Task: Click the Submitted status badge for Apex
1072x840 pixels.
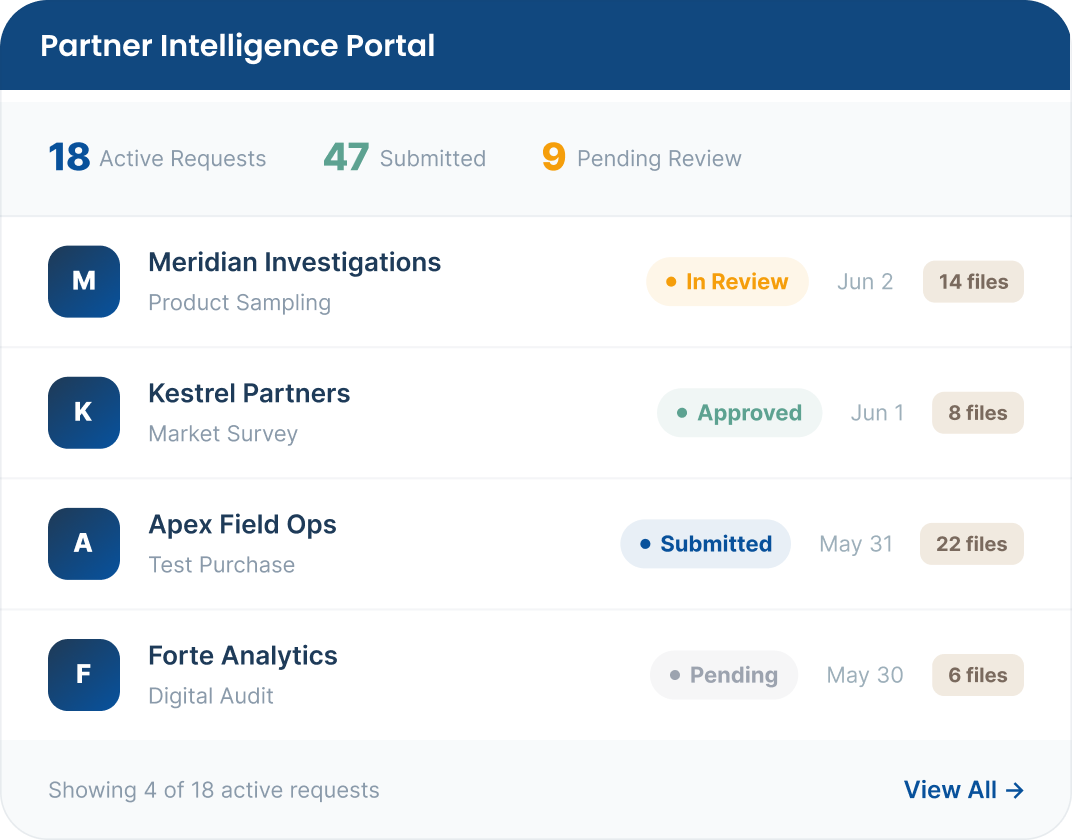Action: pyautogui.click(x=706, y=544)
